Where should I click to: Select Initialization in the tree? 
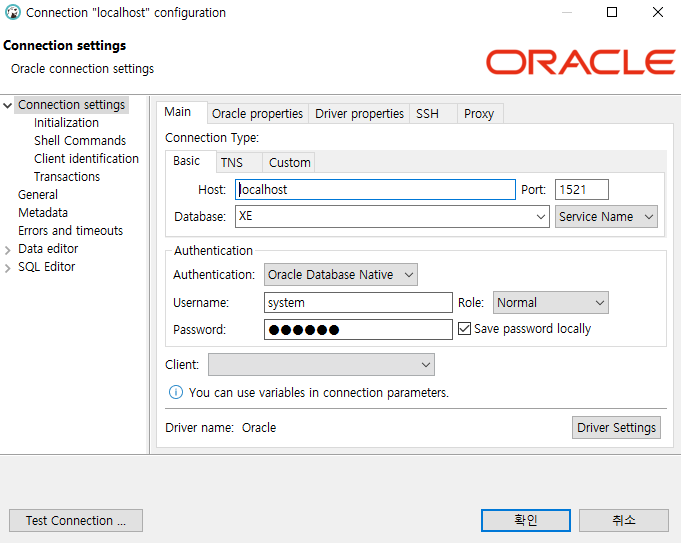point(66,123)
